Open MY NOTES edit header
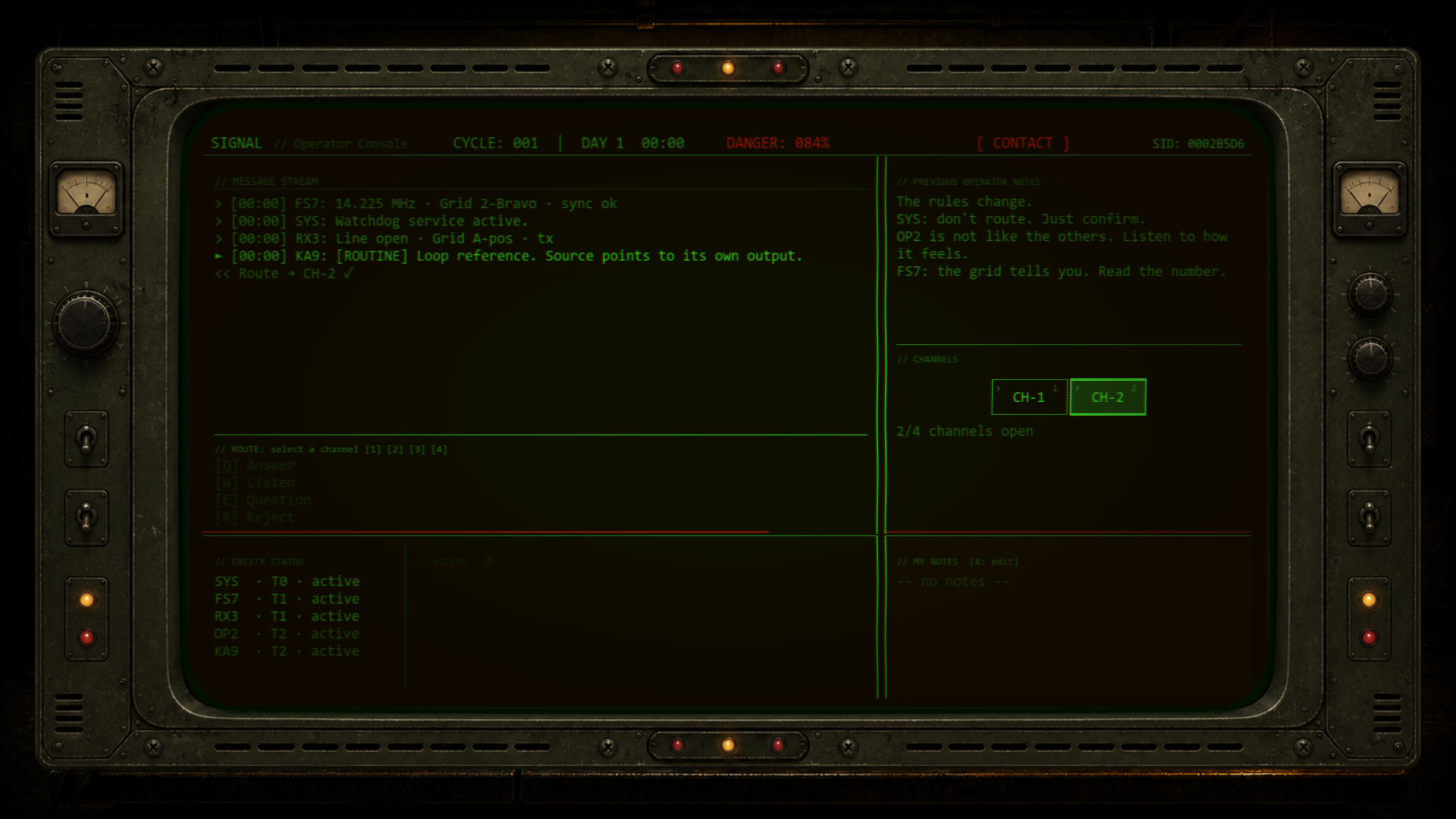The width and height of the screenshot is (1456, 819). click(958, 562)
